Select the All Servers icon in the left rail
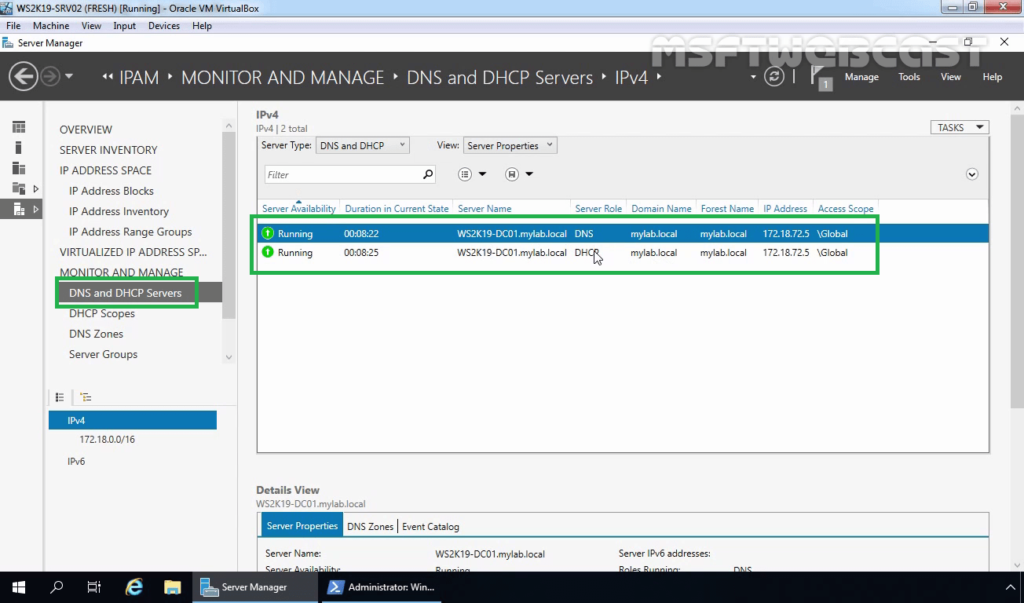This screenshot has width=1024, height=603. [19, 168]
